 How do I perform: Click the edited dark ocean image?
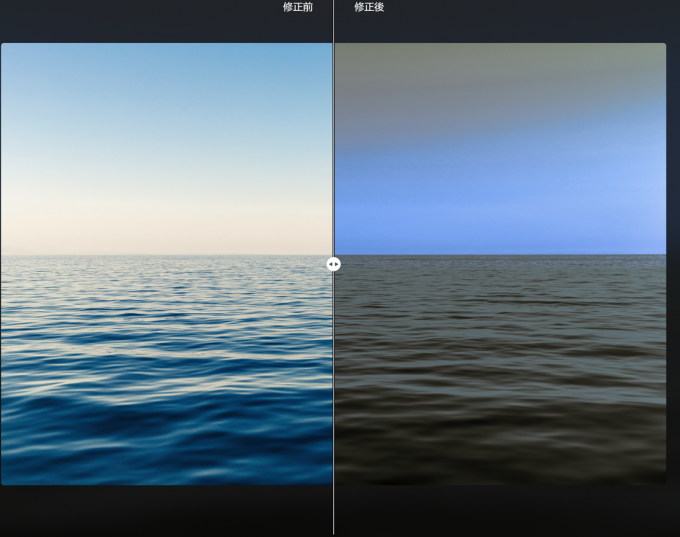coord(500,264)
